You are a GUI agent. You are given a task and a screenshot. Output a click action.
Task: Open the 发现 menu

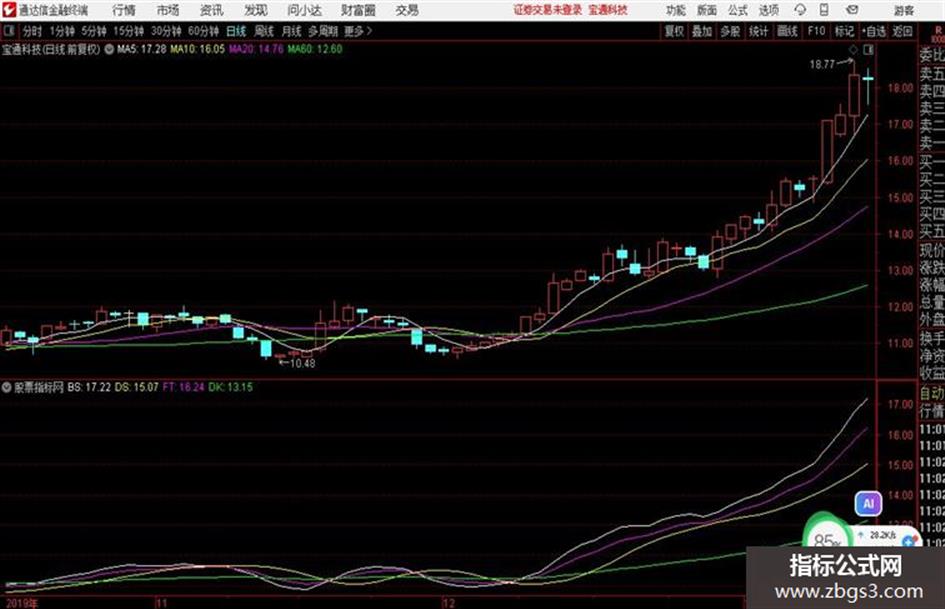click(x=256, y=10)
